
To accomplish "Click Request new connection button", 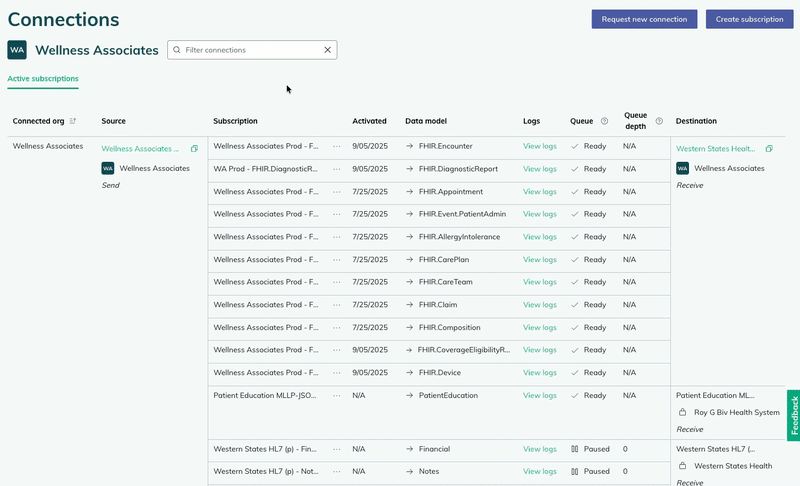I will click(644, 19).
